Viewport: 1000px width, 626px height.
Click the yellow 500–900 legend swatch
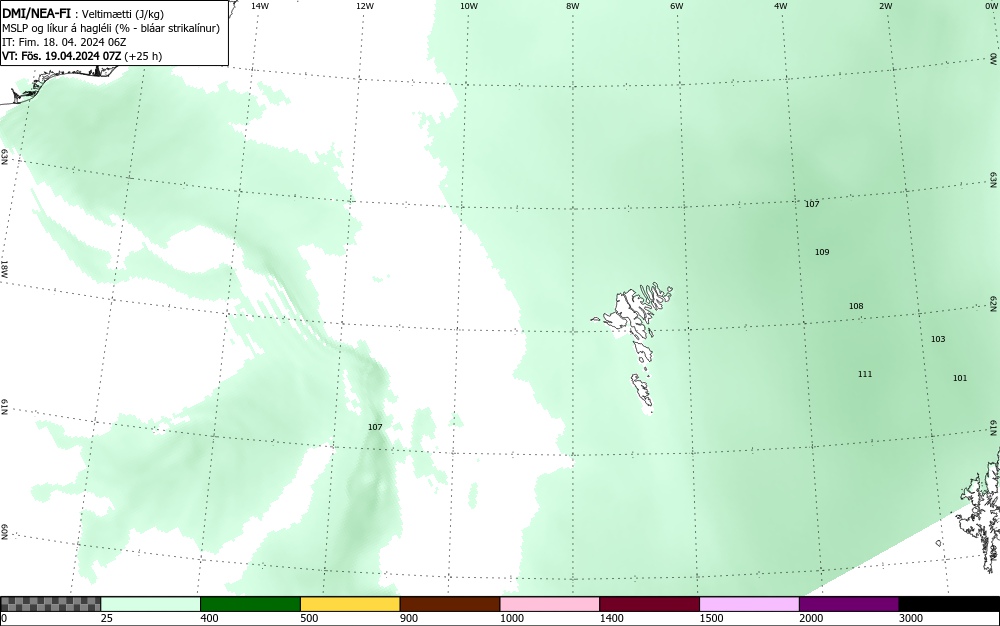click(350, 604)
